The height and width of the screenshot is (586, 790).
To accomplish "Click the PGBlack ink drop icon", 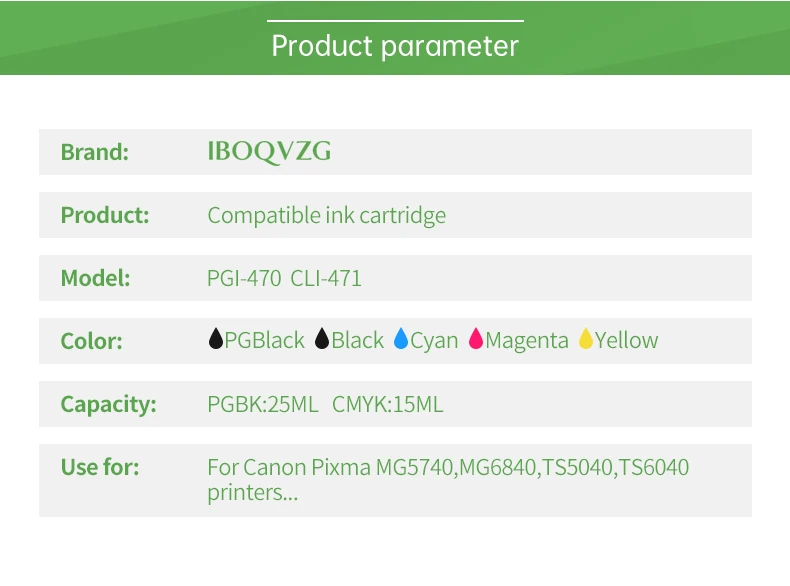I will pyautogui.click(x=215, y=340).
